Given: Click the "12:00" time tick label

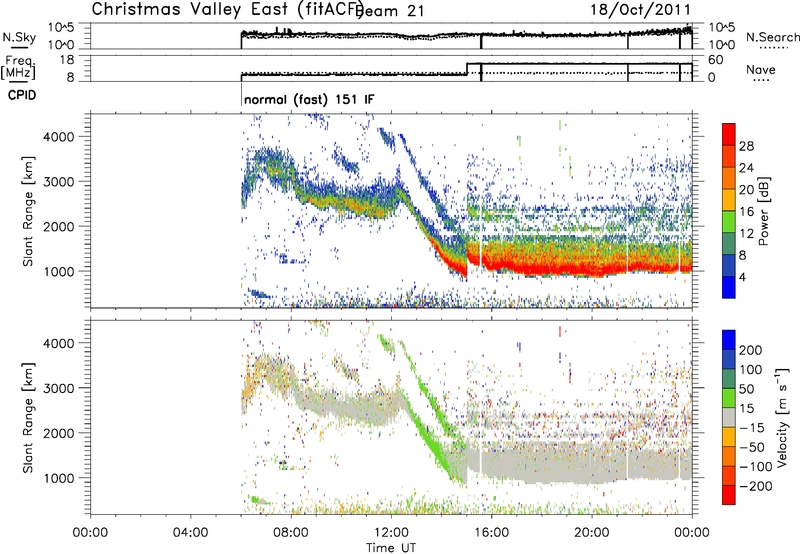Looking at the screenshot, I should click(x=391, y=533).
